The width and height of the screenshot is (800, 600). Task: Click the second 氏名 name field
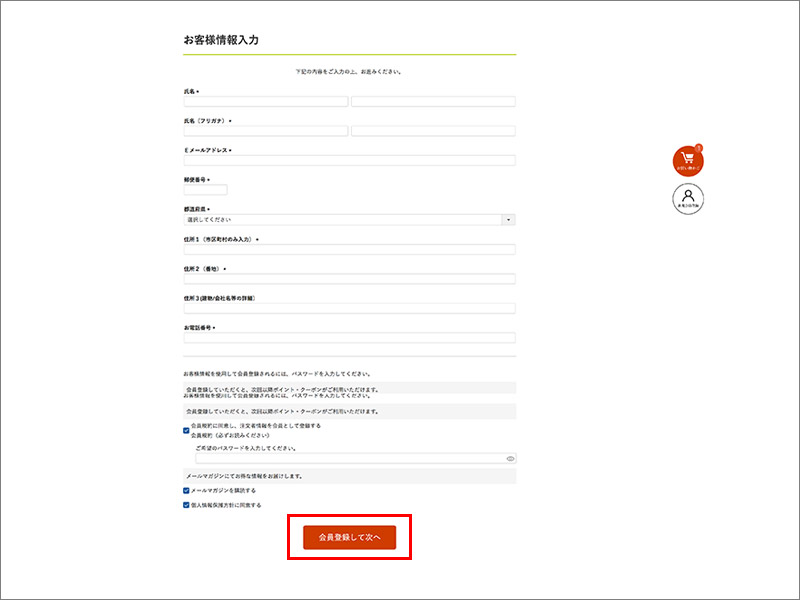pyautogui.click(x=433, y=101)
